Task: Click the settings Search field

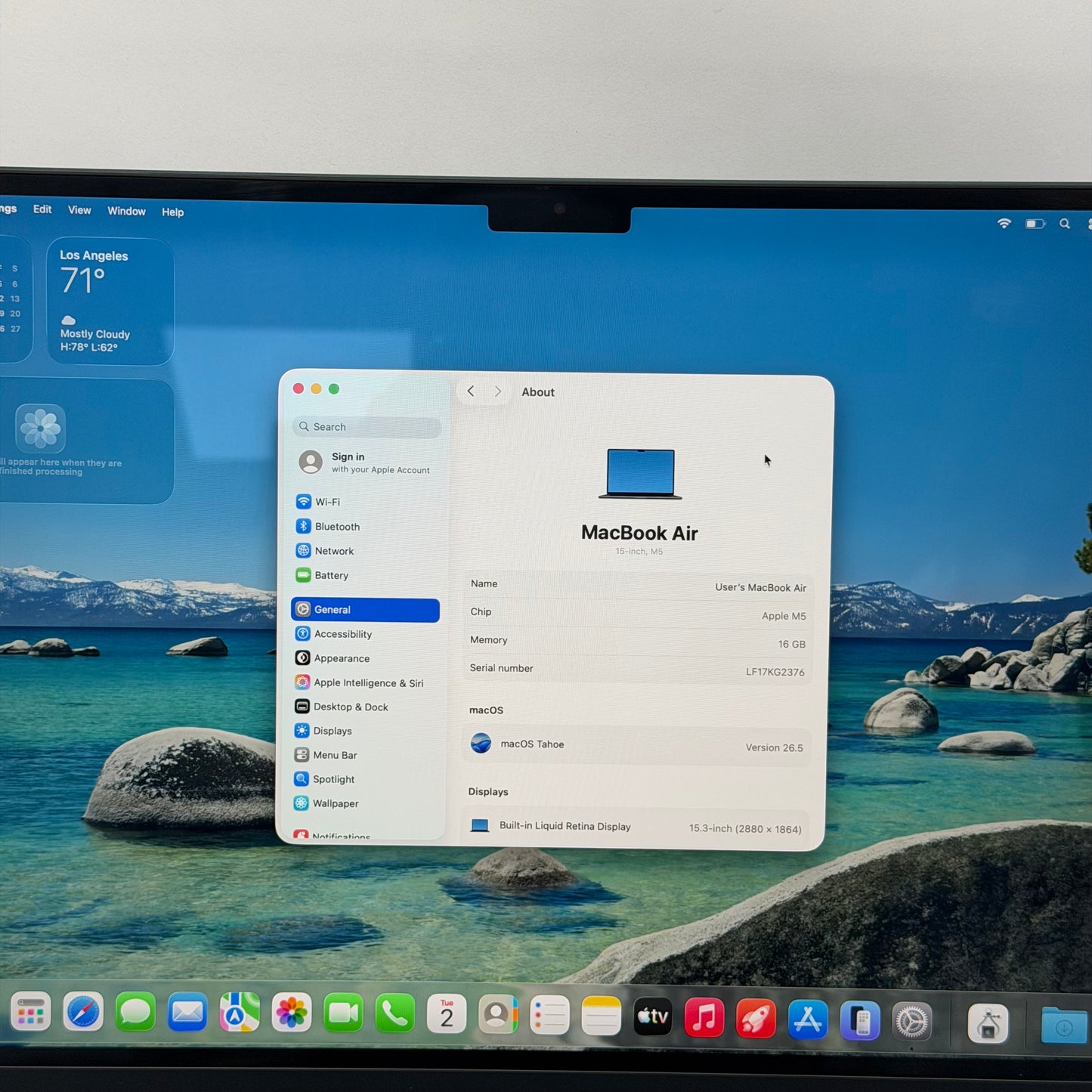Action: 367,427
